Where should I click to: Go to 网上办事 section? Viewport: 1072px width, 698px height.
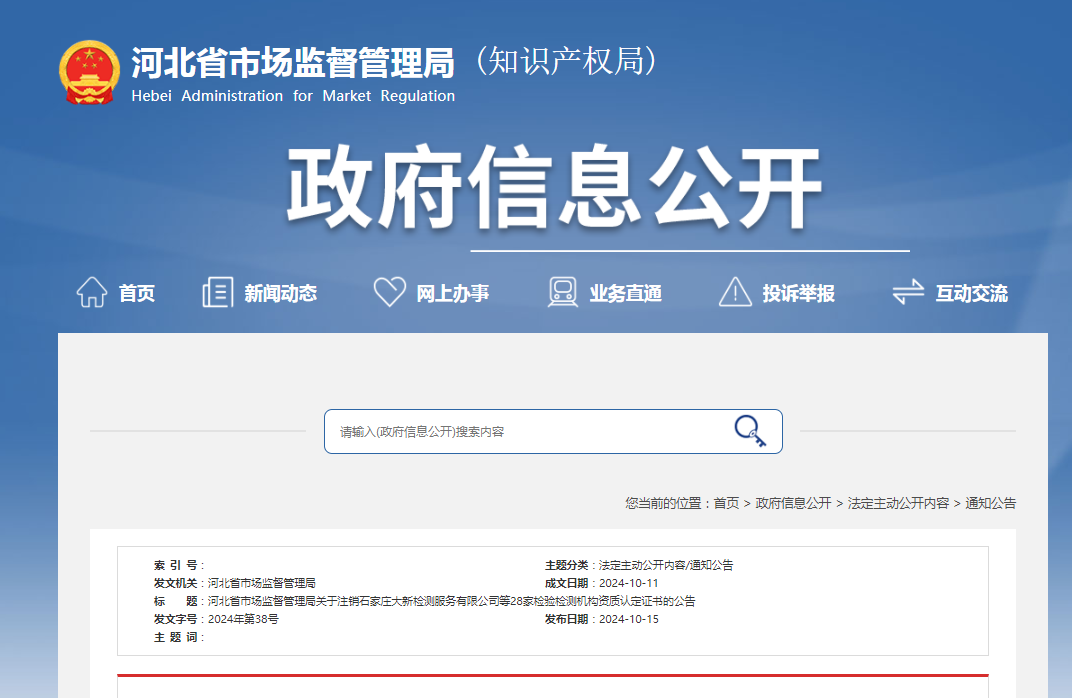tap(453, 294)
